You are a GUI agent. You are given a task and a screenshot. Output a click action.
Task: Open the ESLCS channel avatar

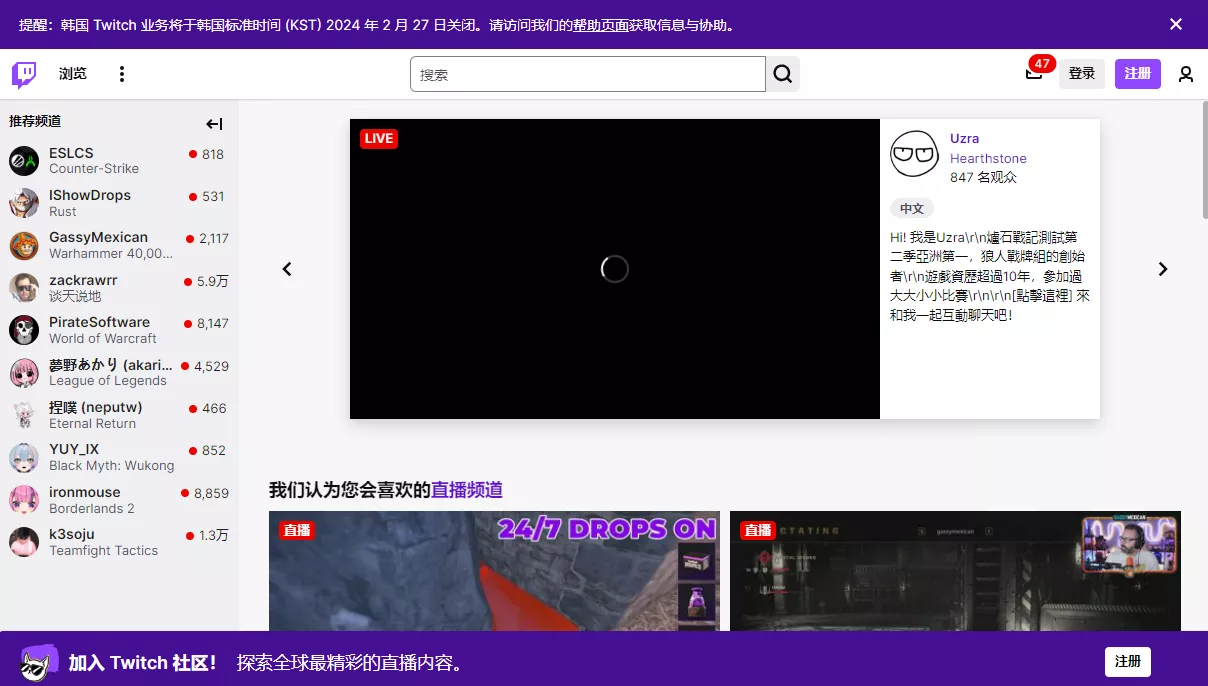(x=23, y=161)
